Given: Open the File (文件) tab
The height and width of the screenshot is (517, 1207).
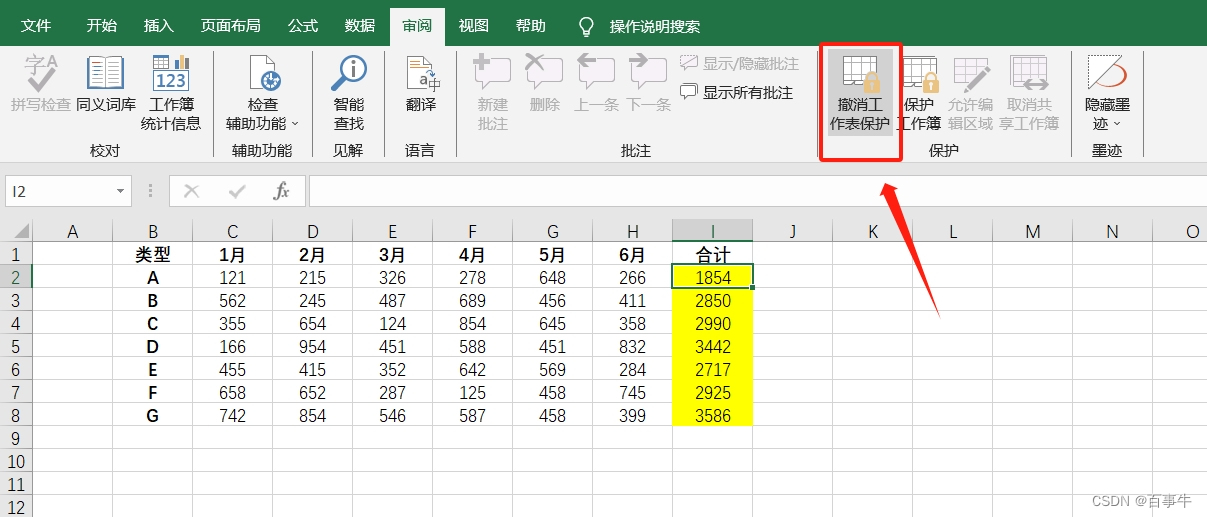Looking at the screenshot, I should point(37,26).
